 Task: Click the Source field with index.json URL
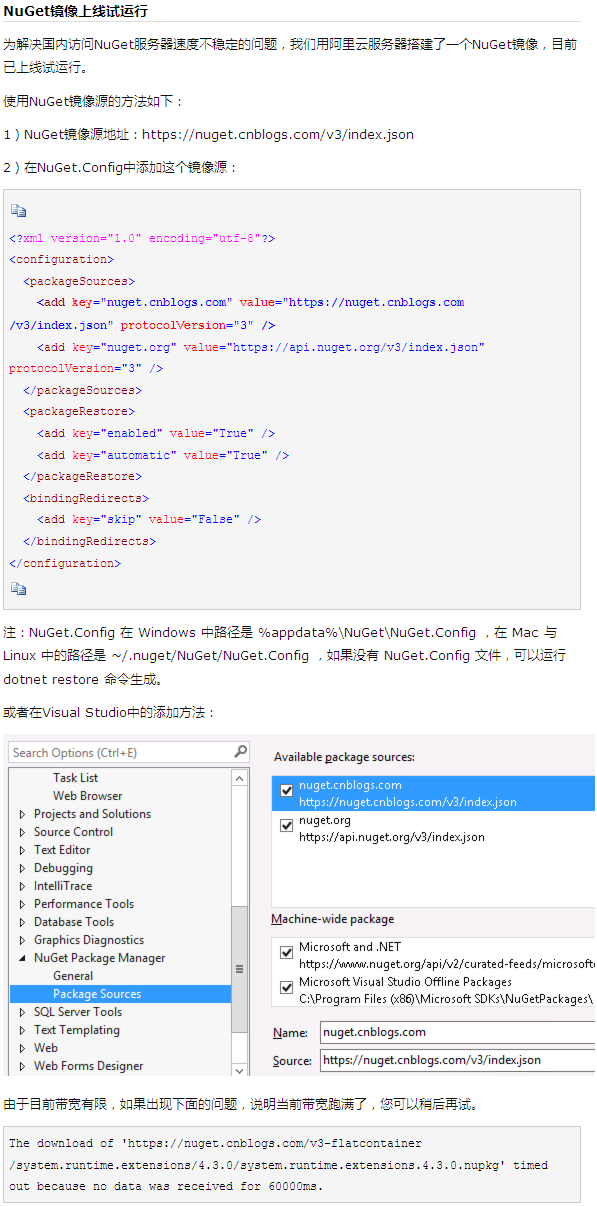point(457,1060)
